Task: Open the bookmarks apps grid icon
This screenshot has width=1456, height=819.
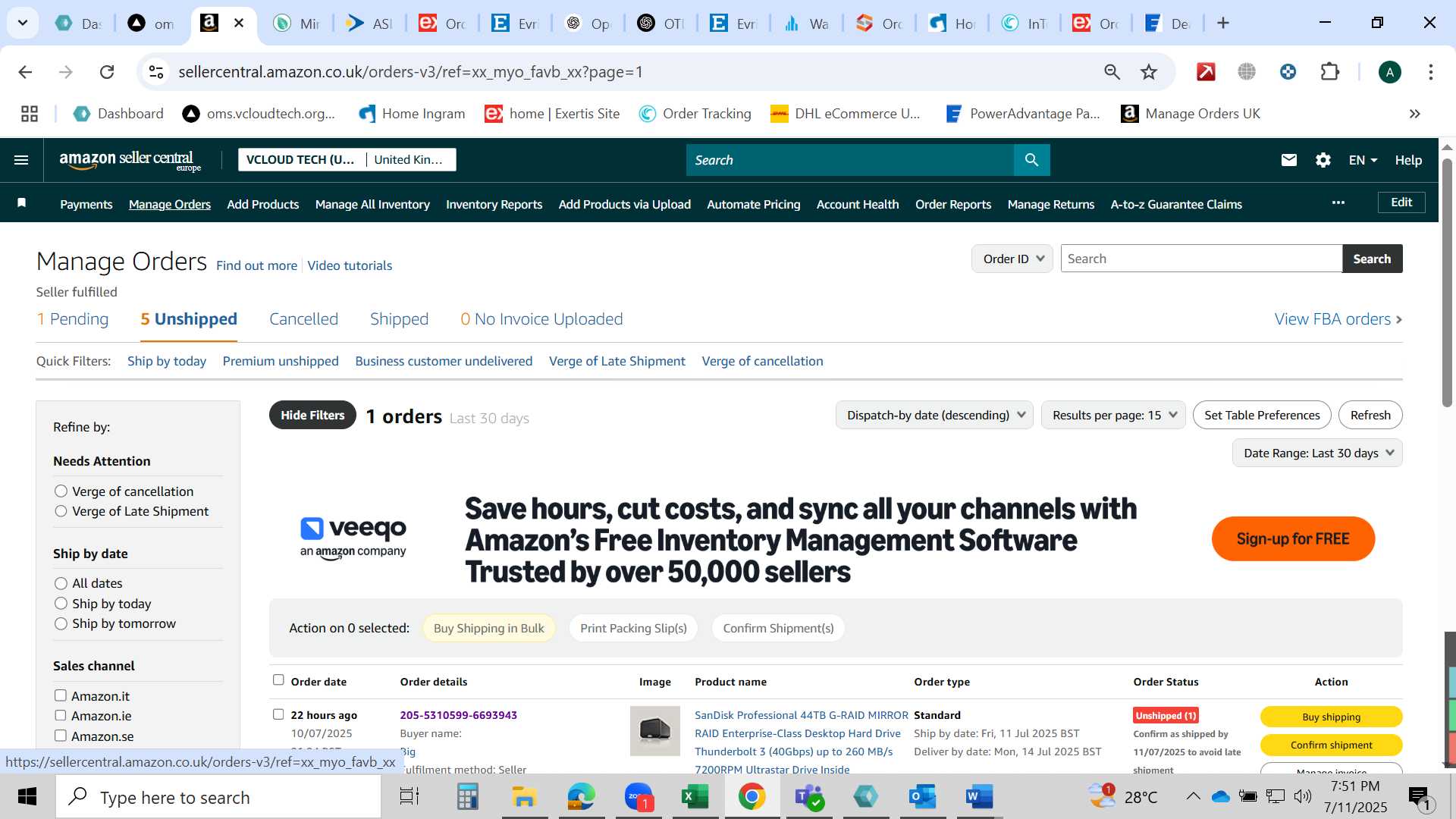Action: [30, 114]
